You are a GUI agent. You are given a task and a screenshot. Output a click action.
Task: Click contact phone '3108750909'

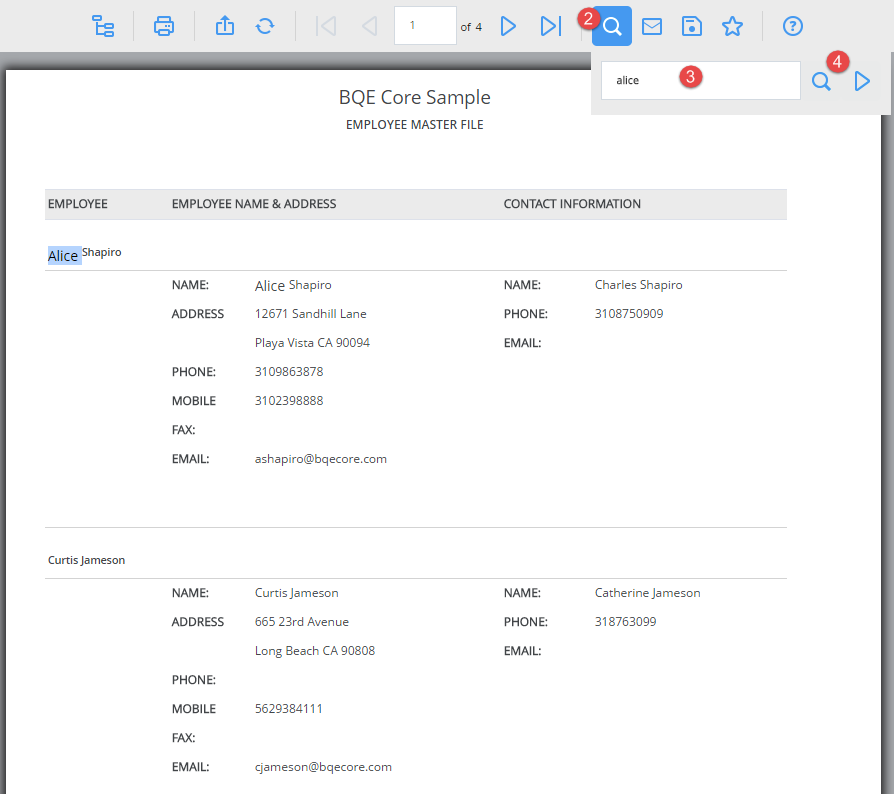tap(629, 314)
